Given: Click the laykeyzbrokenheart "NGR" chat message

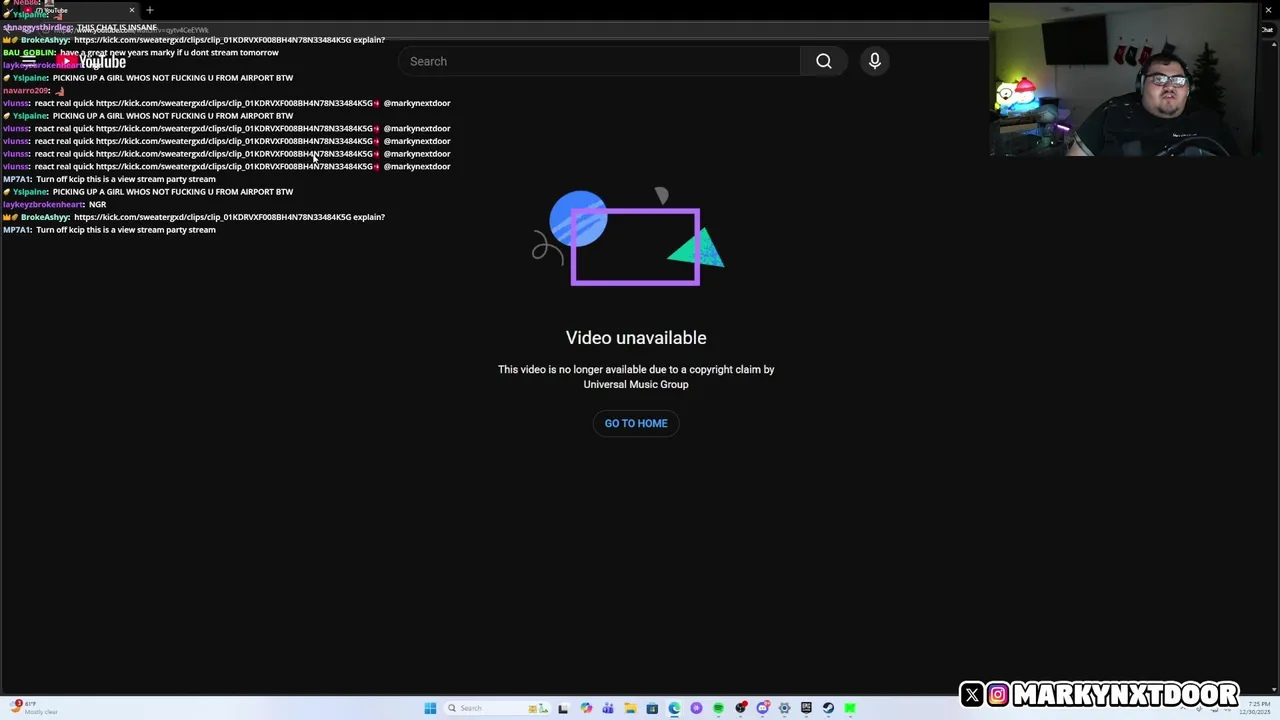Looking at the screenshot, I should 54,204.
